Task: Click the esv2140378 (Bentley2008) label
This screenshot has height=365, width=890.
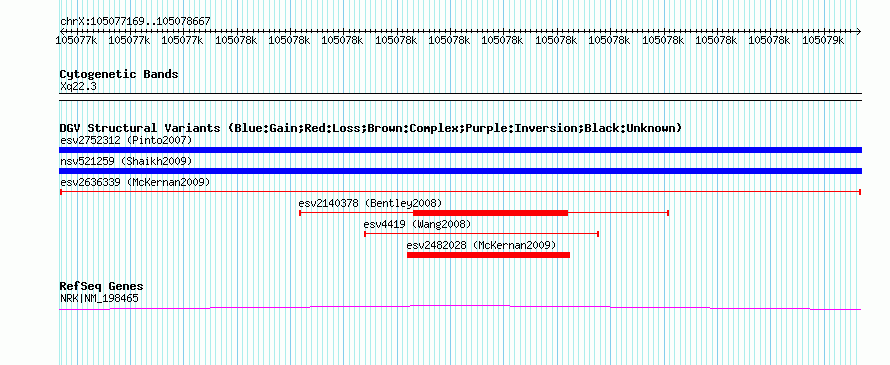Action: (370, 203)
